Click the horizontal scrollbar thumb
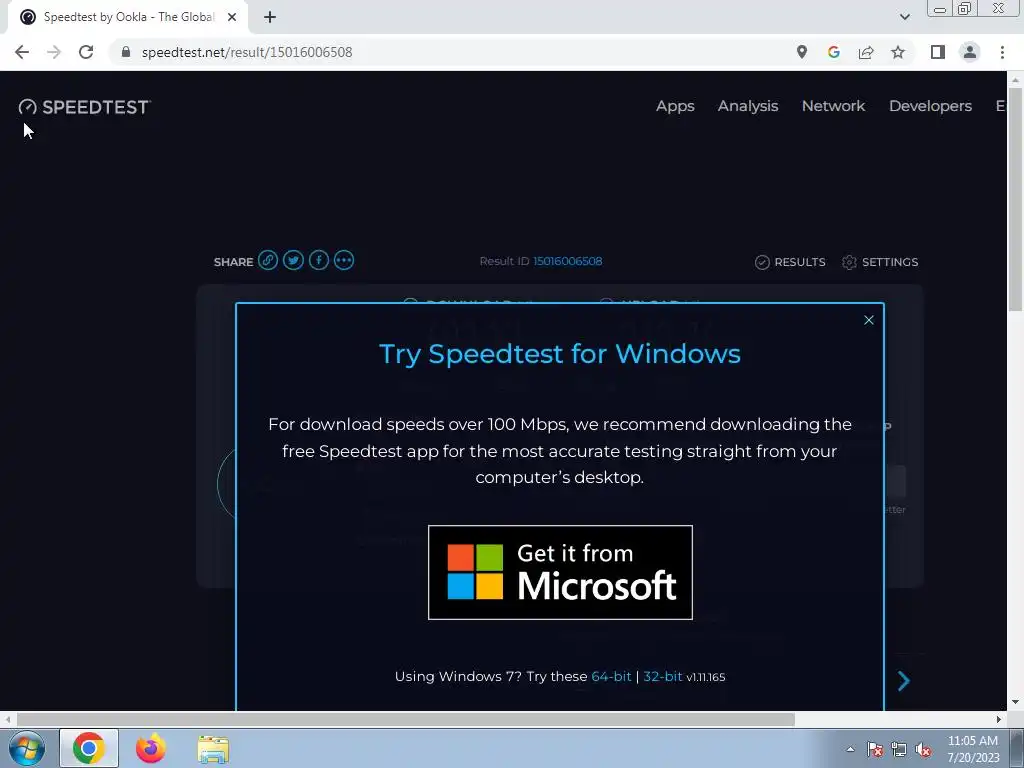 (x=405, y=719)
